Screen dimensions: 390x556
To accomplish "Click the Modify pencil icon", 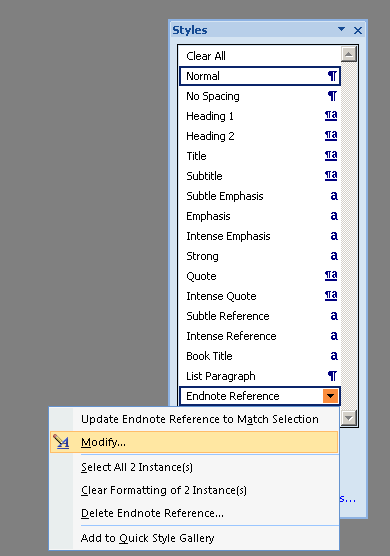I will click(61, 442).
